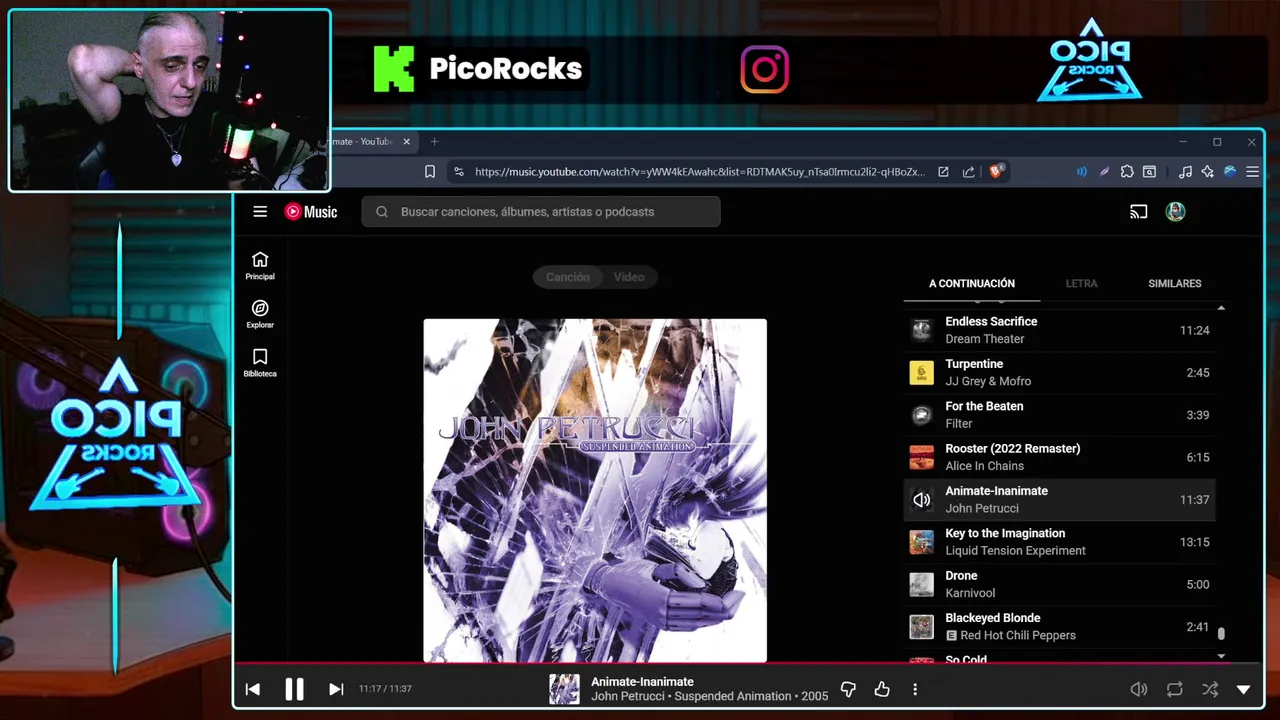Screen dimensions: 1280x720
Task: Click the Instagram logo in the overlay
Action: tap(765, 69)
